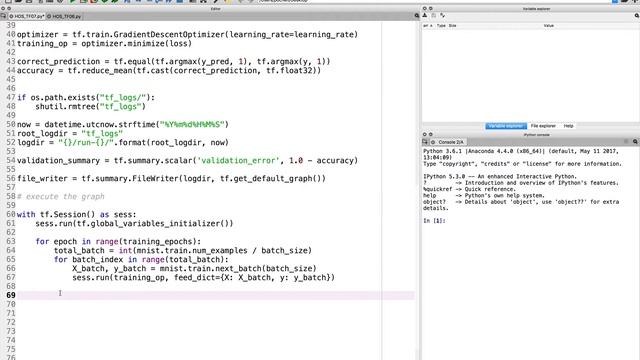Image resolution: width=640 pixels, height=360 pixels.
Task: Click line number 60 in the editor gutter
Action: coord(11,215)
